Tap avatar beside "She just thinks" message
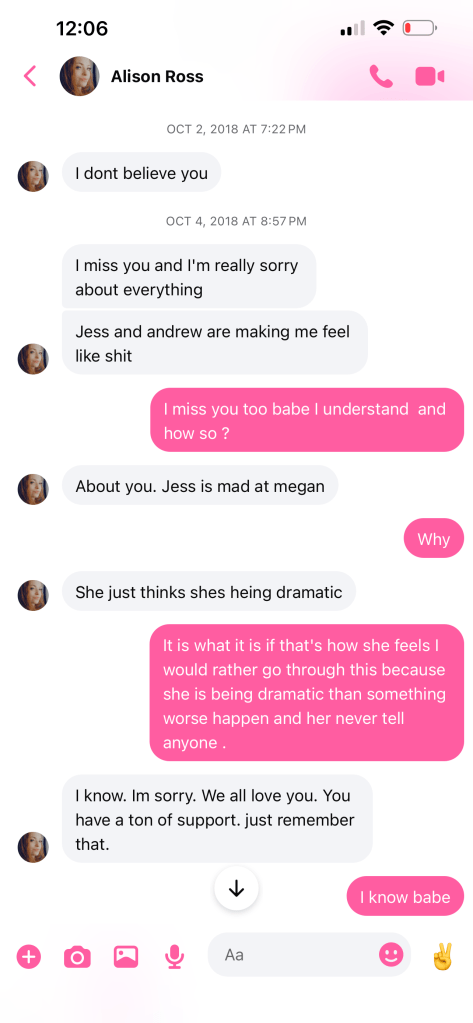 coord(33,595)
